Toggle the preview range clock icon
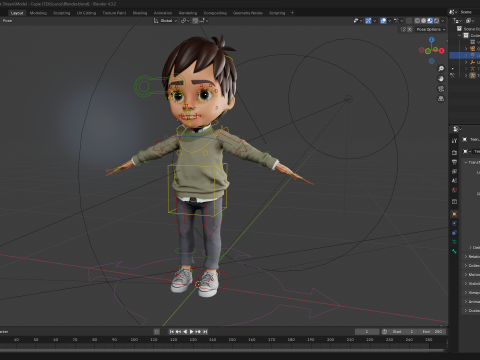This screenshot has width=480, height=360. 384,332
